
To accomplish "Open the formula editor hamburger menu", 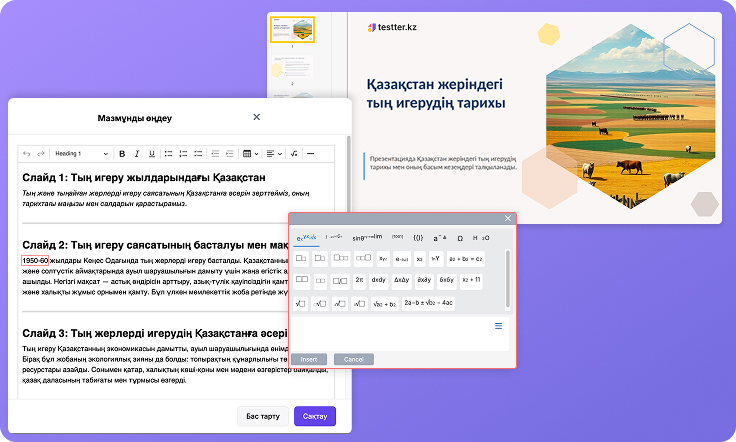I will pos(498,326).
